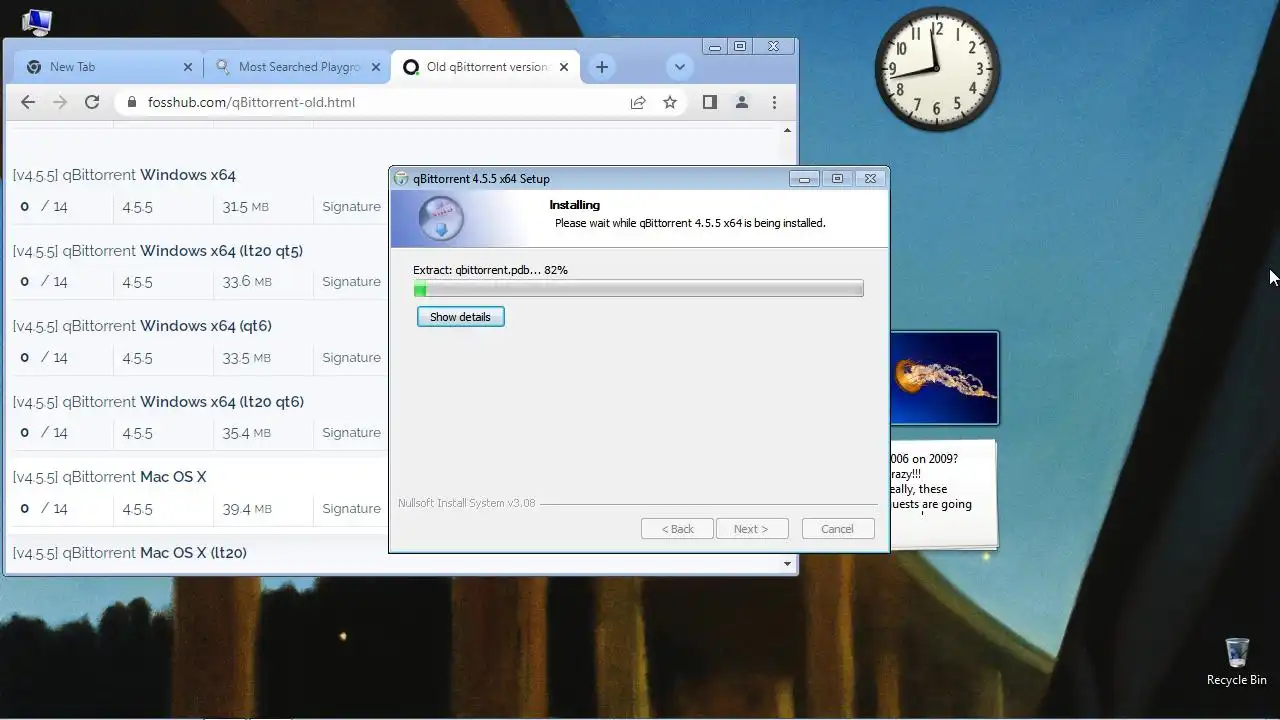Click the installation progress bar
Viewport: 1280px width, 720px height.
tap(638, 289)
